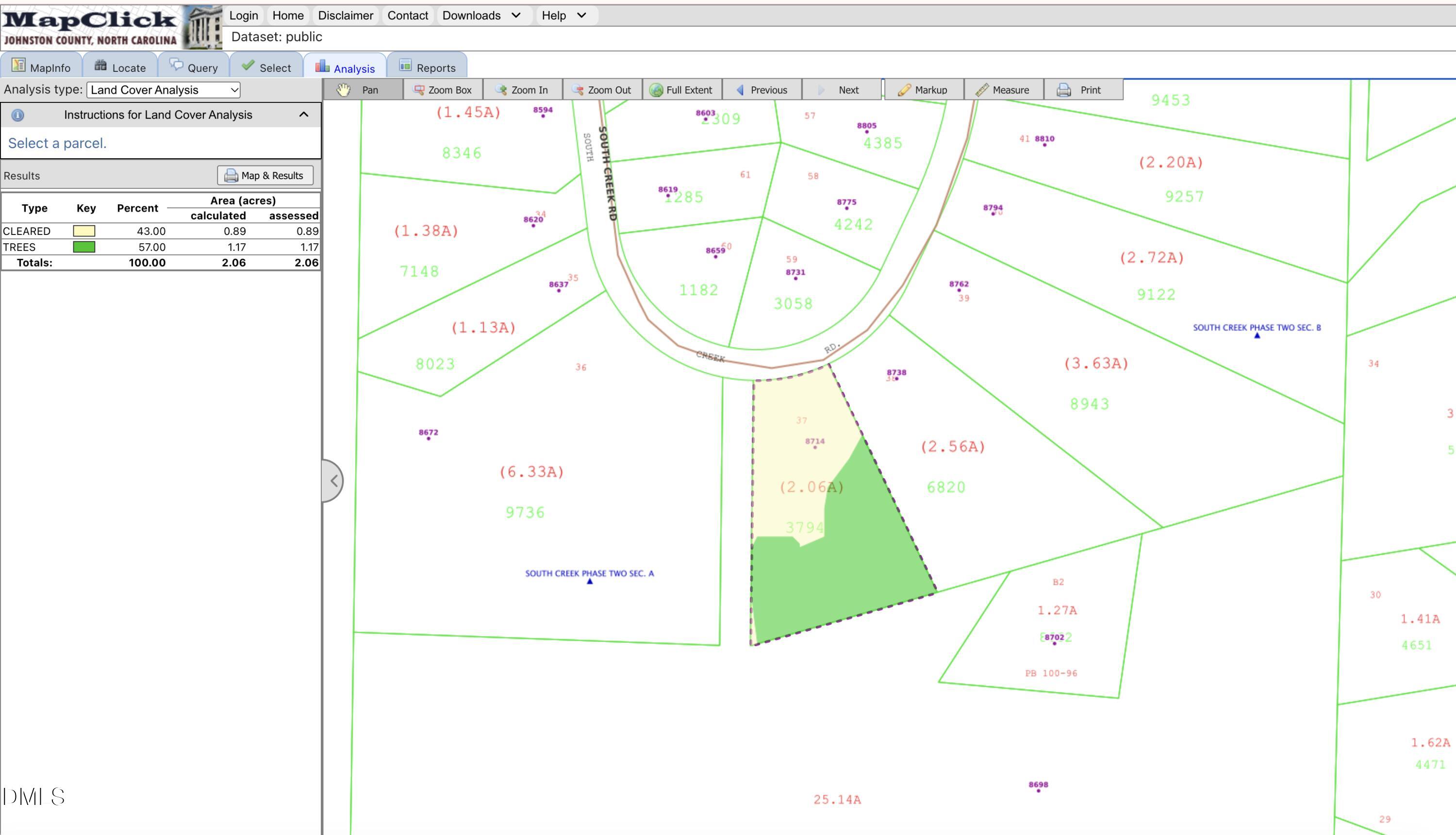This screenshot has width=1456, height=835.
Task: Go to the Home page link
Action: [288, 16]
